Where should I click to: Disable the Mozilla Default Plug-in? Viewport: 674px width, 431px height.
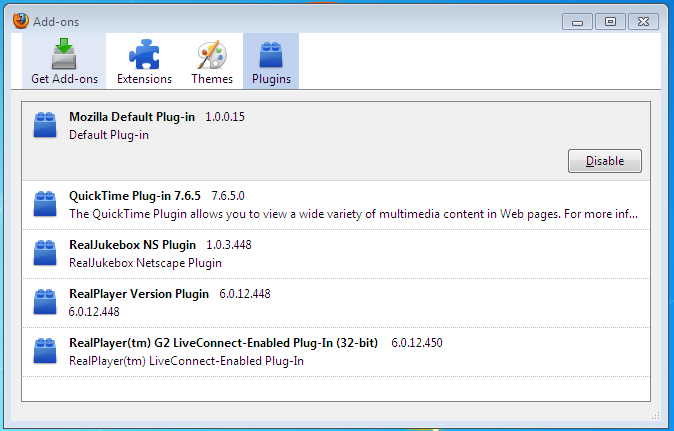pyautogui.click(x=605, y=161)
